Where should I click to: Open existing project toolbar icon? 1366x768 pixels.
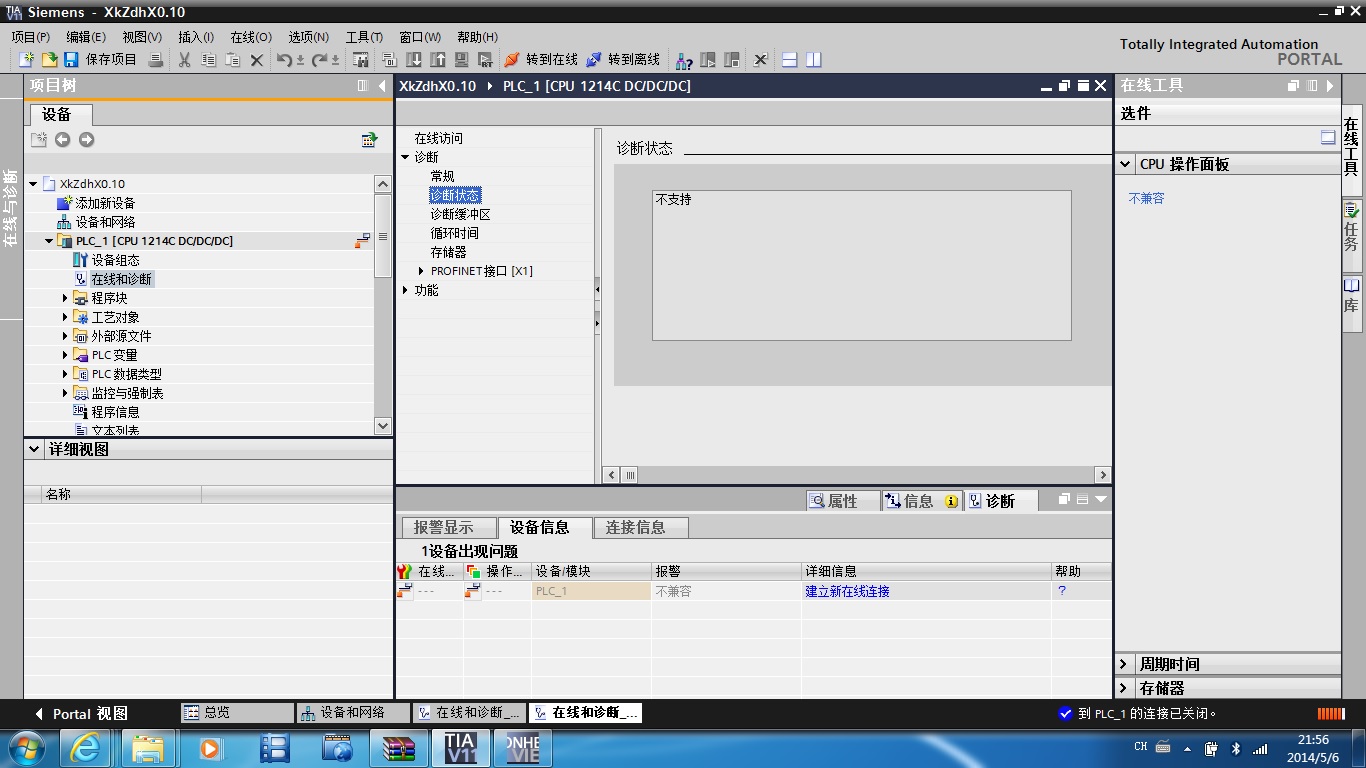point(49,60)
